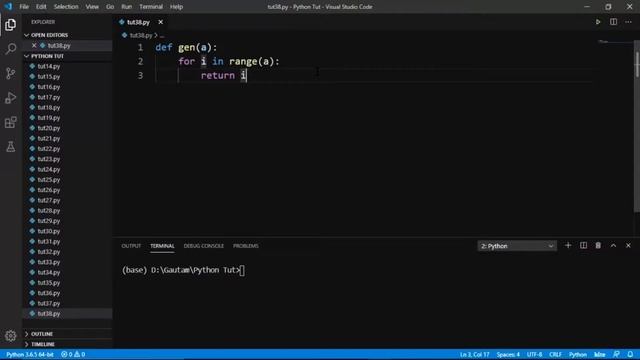
Task: Click the minimap code preview
Action: (x=603, y=42)
